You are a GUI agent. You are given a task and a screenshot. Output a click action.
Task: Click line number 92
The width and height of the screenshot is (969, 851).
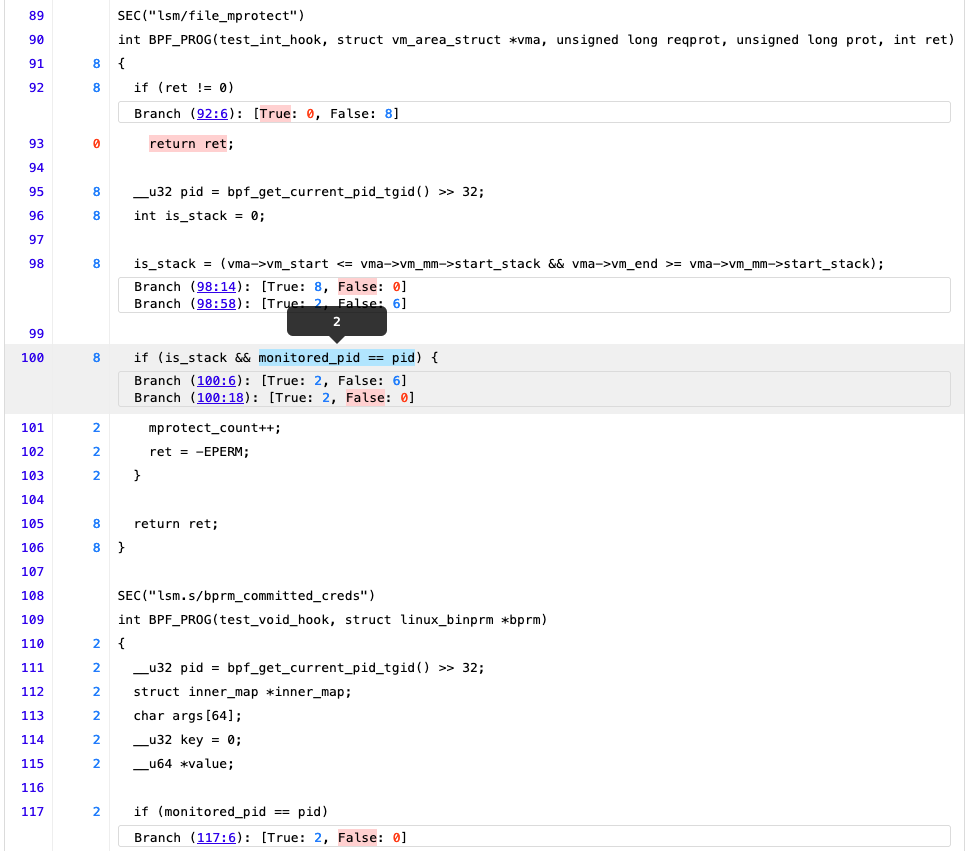pos(36,88)
